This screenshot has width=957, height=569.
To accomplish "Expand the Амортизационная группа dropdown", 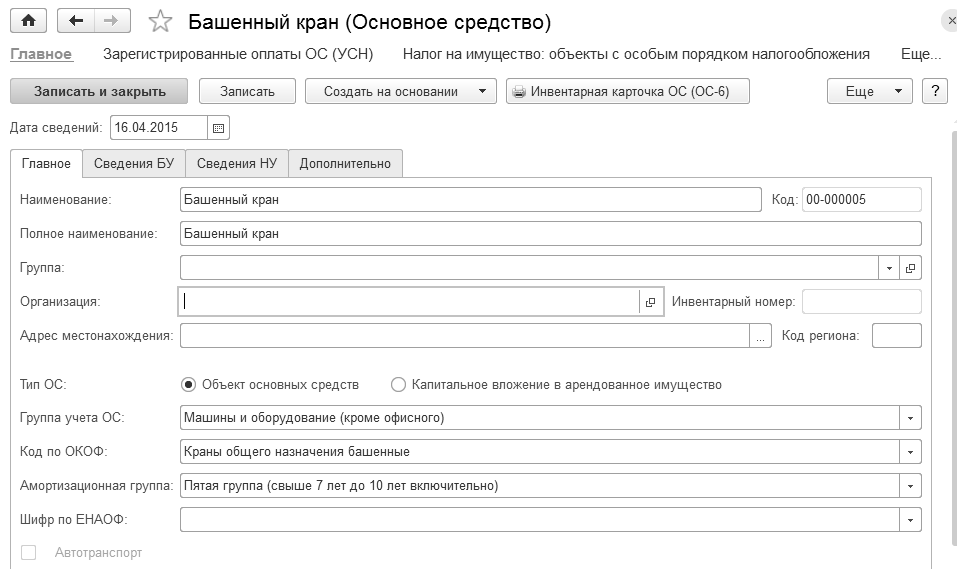I will 910,486.
